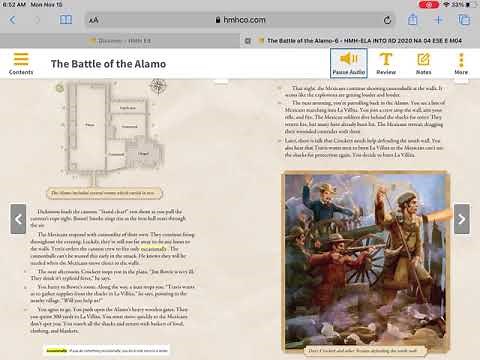This screenshot has width=480, height=360.
Task: Tap the page title The Battle of the Alamo
Action: 108,64
